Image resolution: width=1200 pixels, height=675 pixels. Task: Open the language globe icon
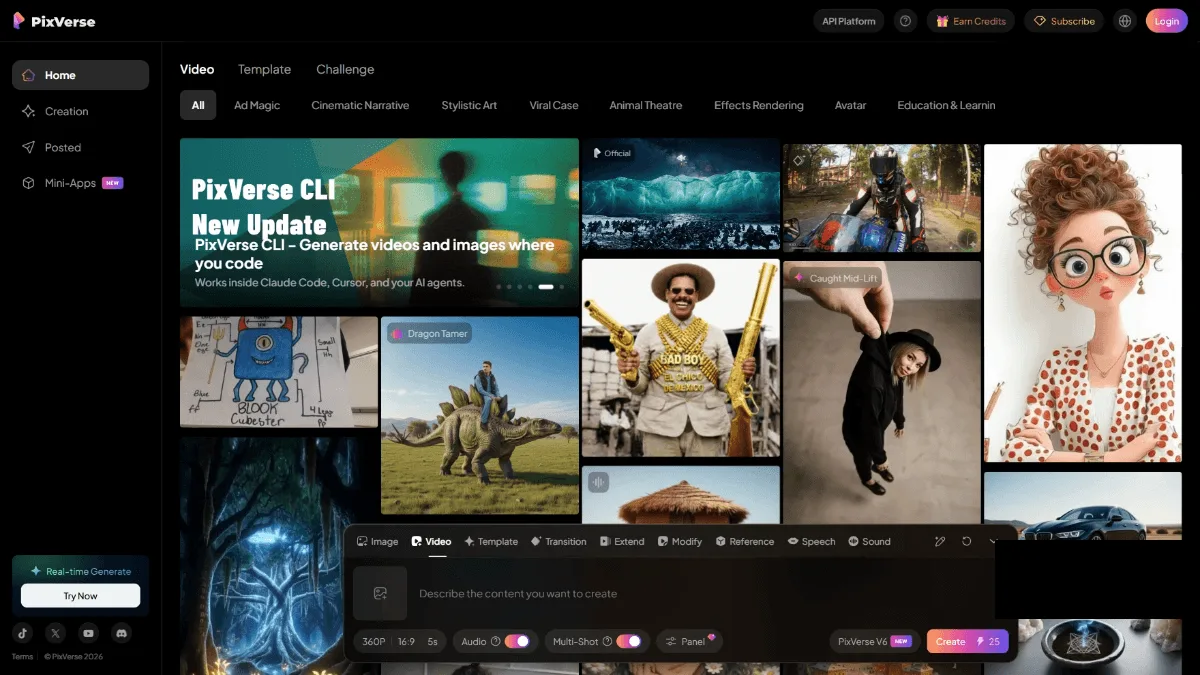[1125, 21]
